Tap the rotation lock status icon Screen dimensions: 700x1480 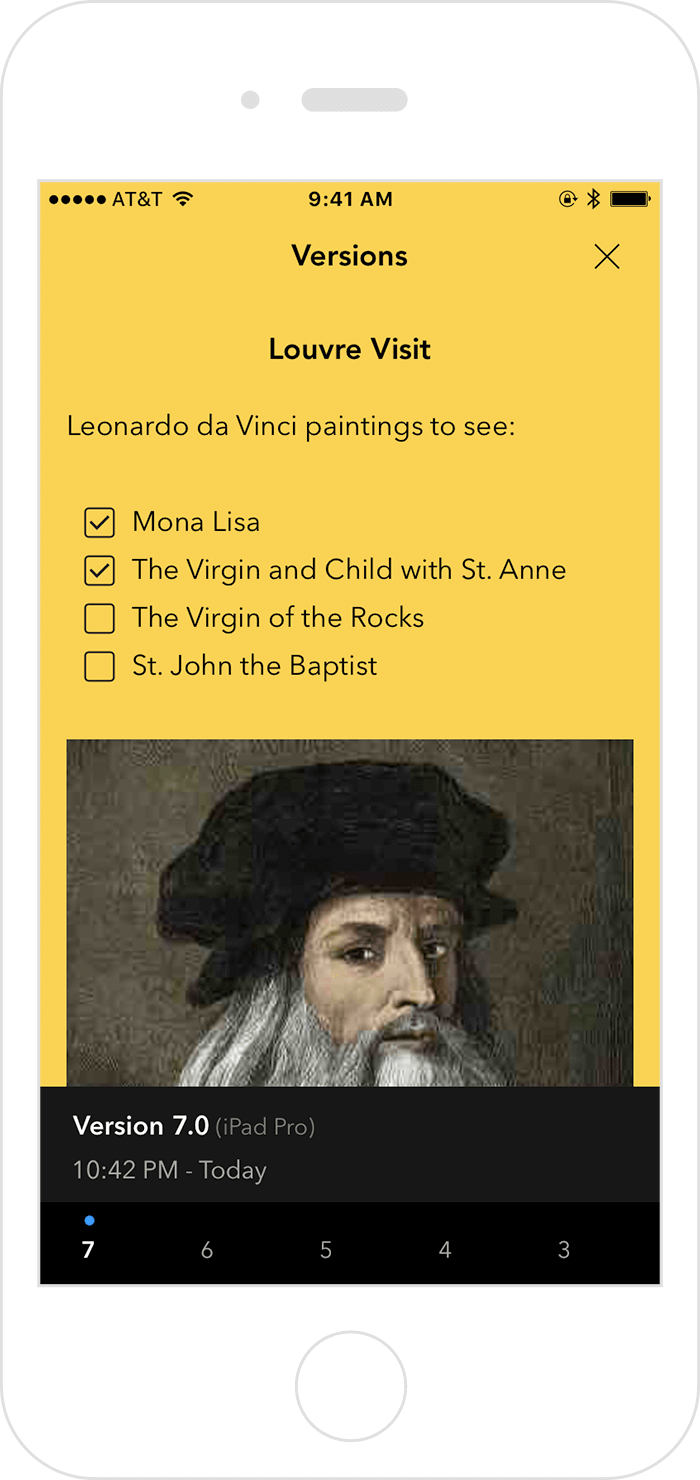click(568, 199)
